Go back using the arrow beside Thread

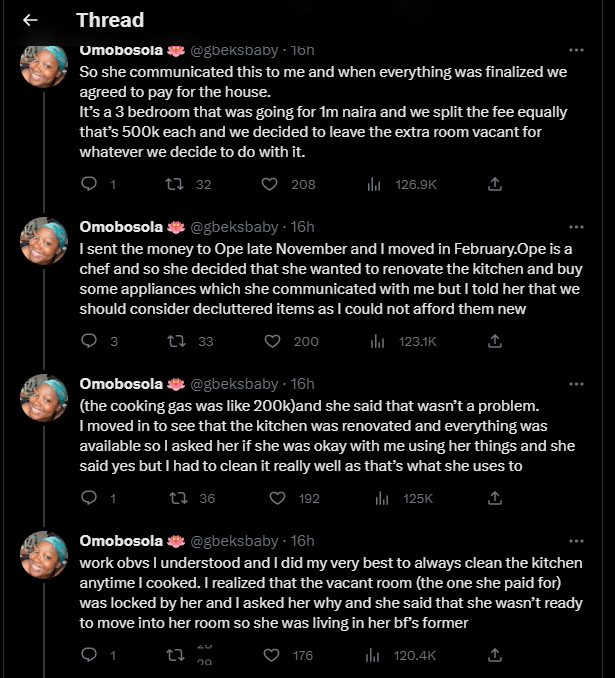(x=30, y=20)
